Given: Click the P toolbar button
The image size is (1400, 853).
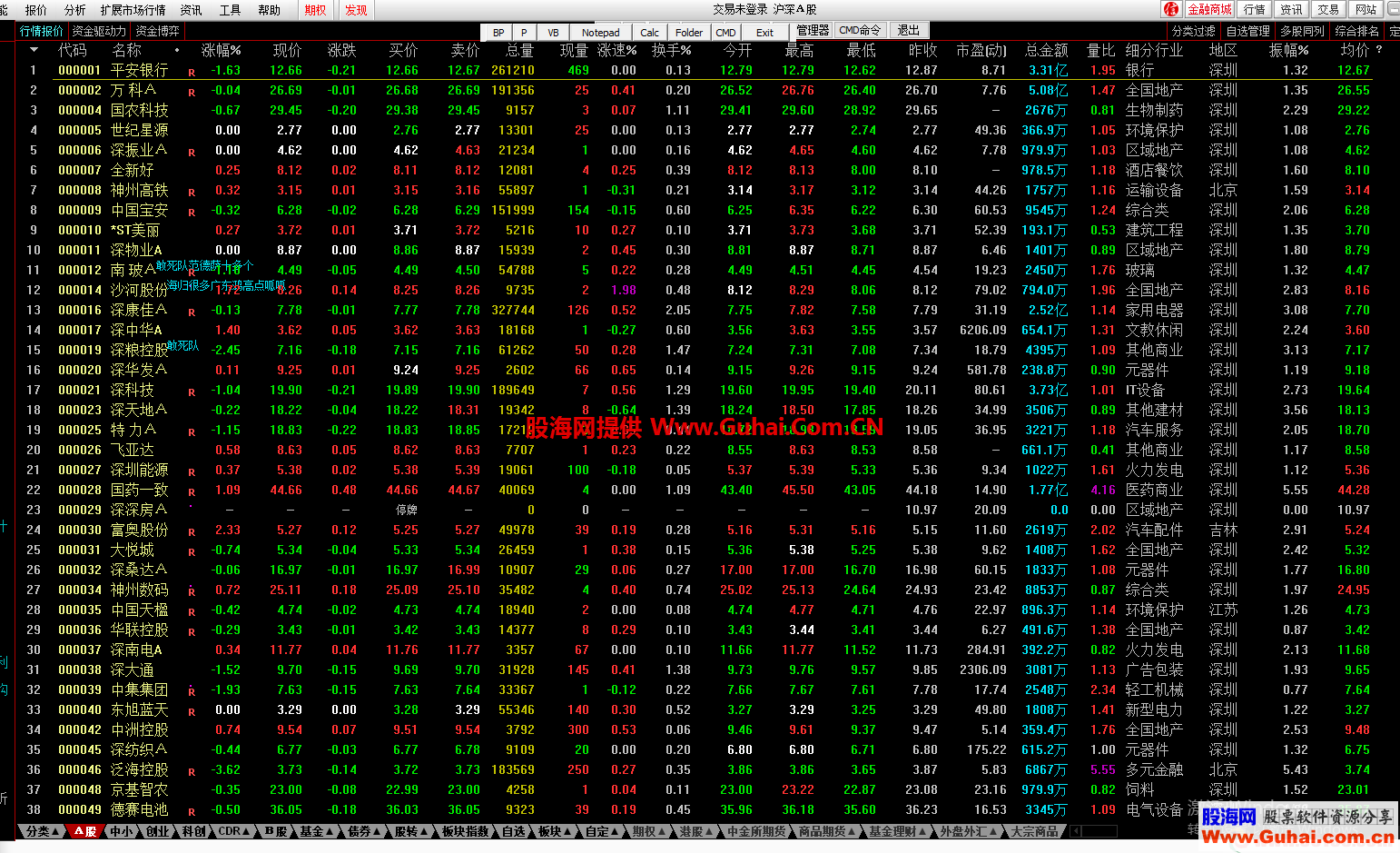Looking at the screenshot, I should click(525, 32).
